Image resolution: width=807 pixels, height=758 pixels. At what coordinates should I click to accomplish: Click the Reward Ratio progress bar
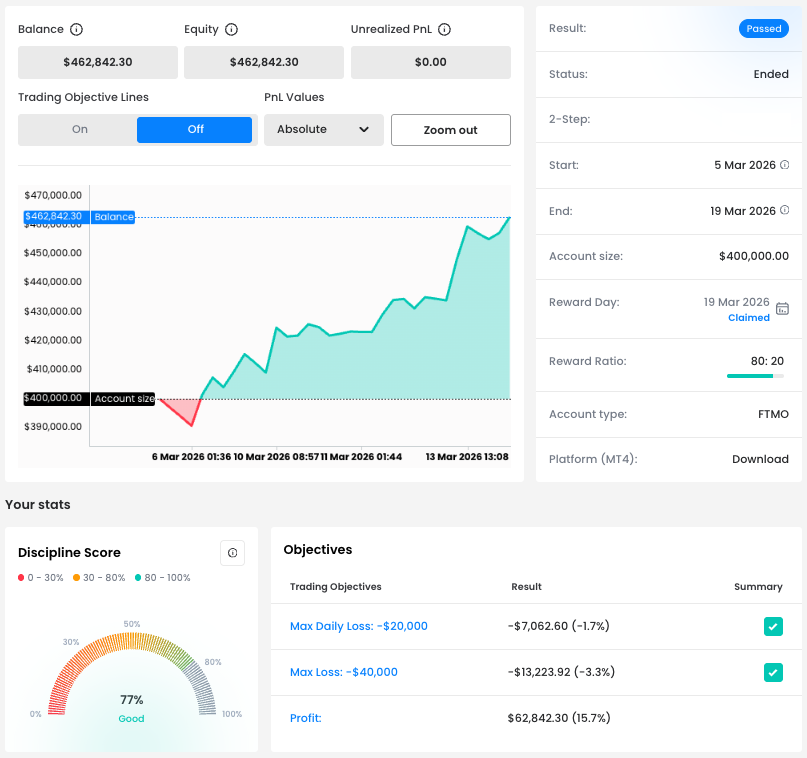755,376
